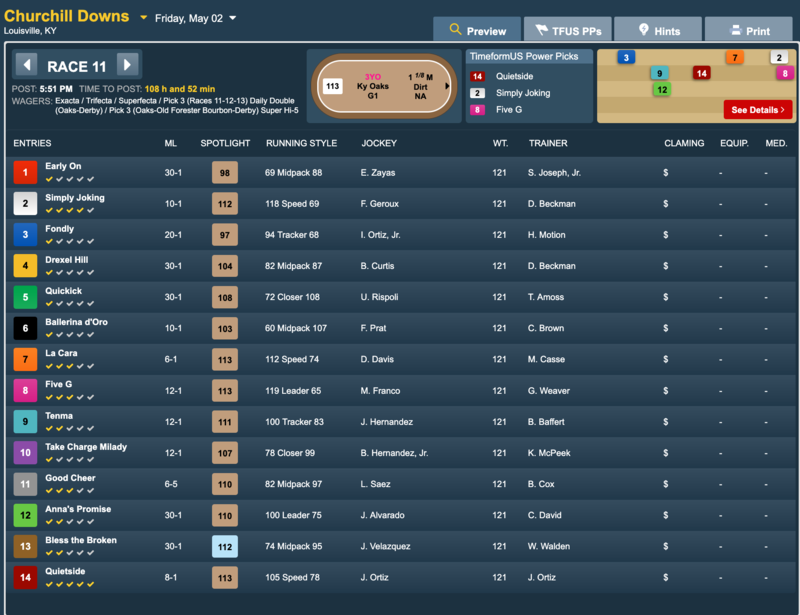The width and height of the screenshot is (800, 615).
Task: Click the check rating under La Cara
Action: [x=70, y=366]
